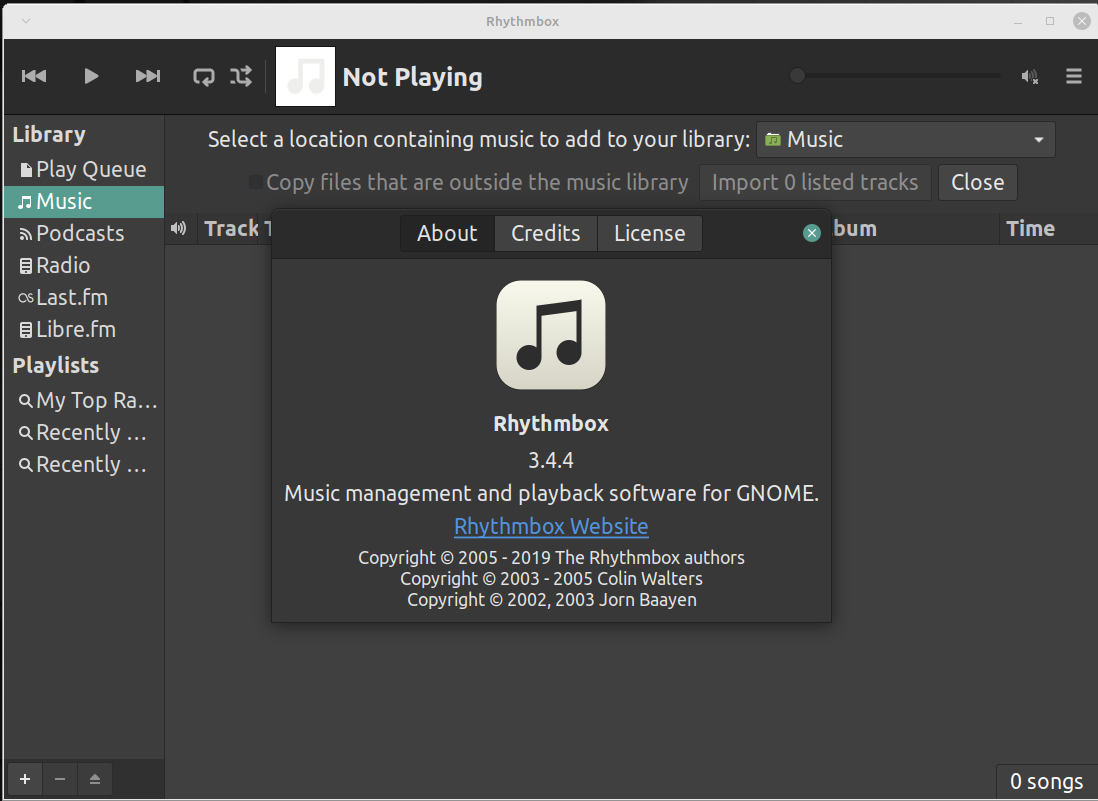1098x801 pixels.
Task: Open Play Queue in the sidebar
Action: [x=84, y=169]
